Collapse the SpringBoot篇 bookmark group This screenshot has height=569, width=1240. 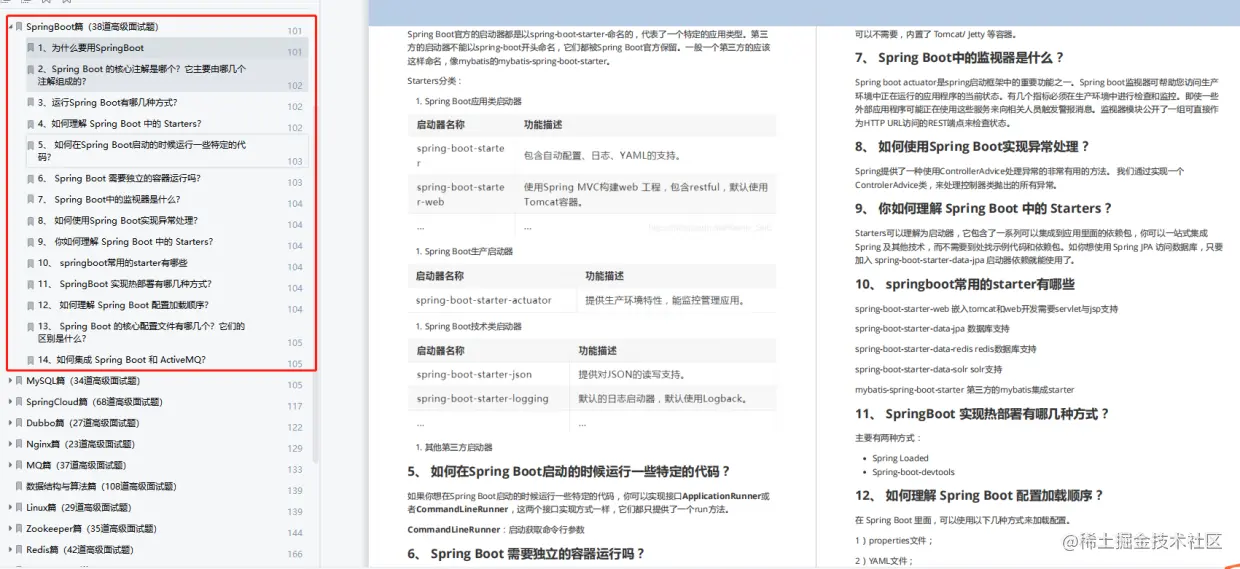(10, 27)
